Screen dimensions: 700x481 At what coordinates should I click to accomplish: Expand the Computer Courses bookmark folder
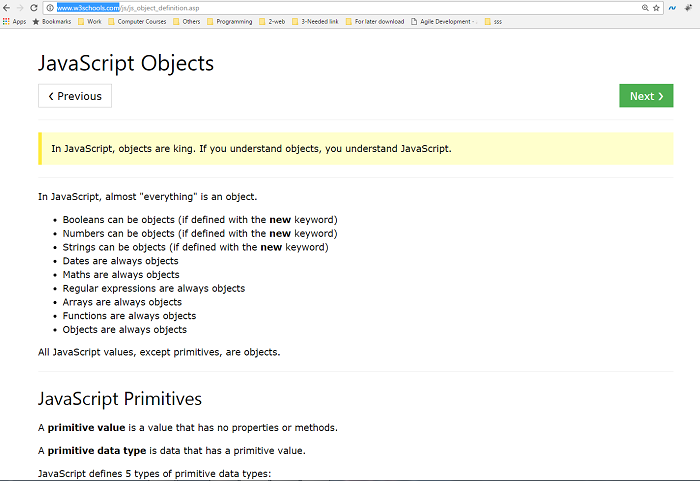click(137, 21)
